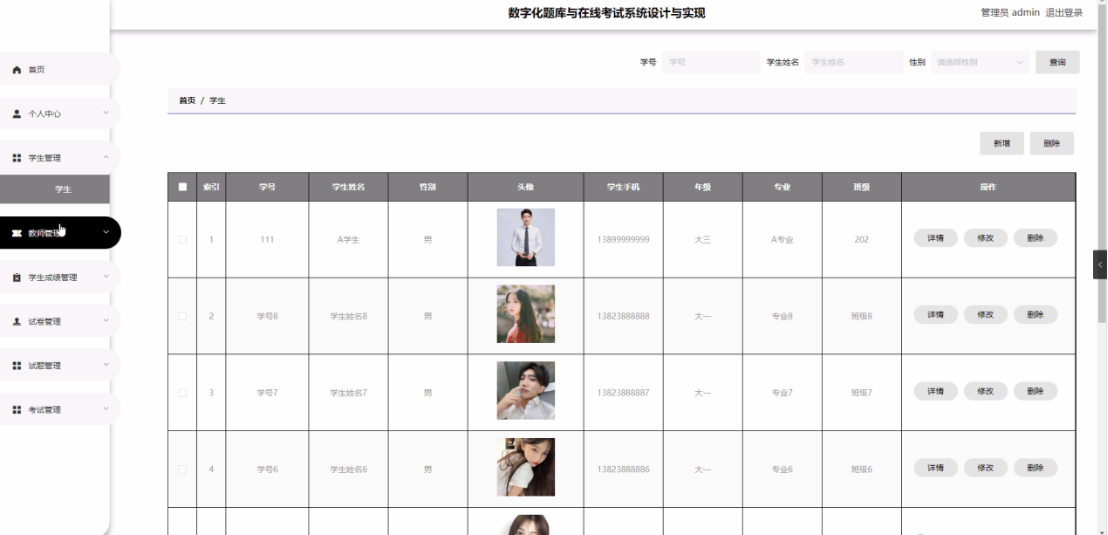Check the row checkbox for student 111
The width and height of the screenshot is (1108, 535).
tap(183, 240)
